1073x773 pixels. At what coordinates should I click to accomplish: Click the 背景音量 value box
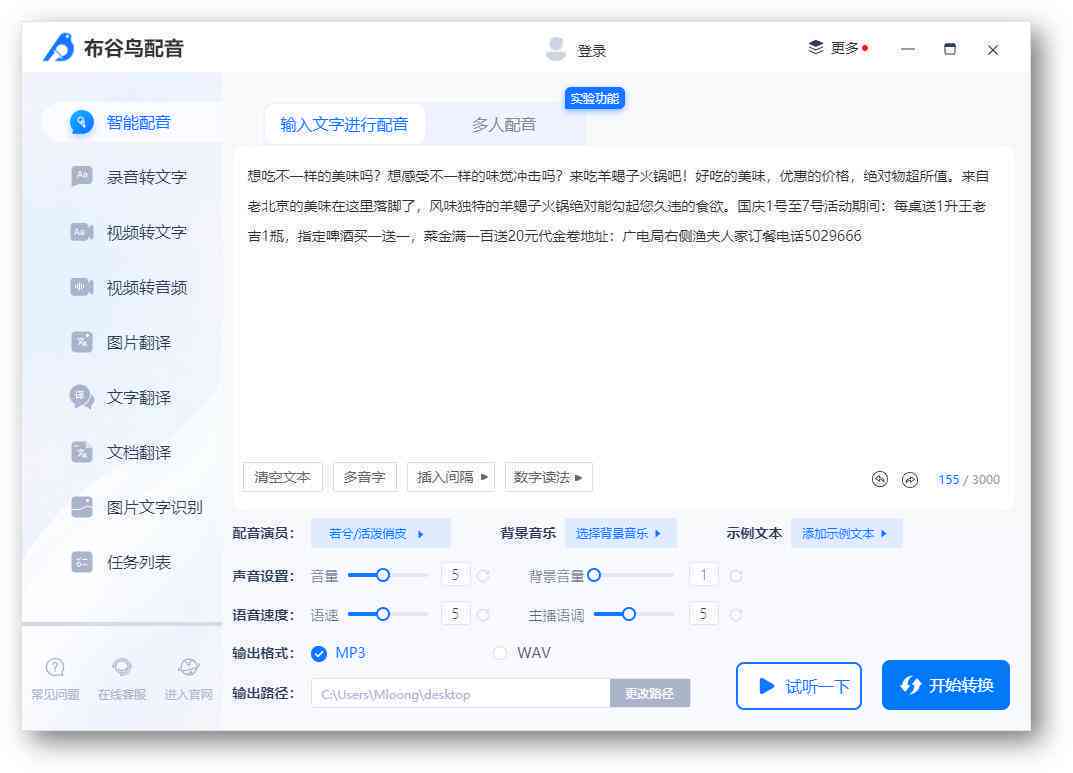coord(703,575)
